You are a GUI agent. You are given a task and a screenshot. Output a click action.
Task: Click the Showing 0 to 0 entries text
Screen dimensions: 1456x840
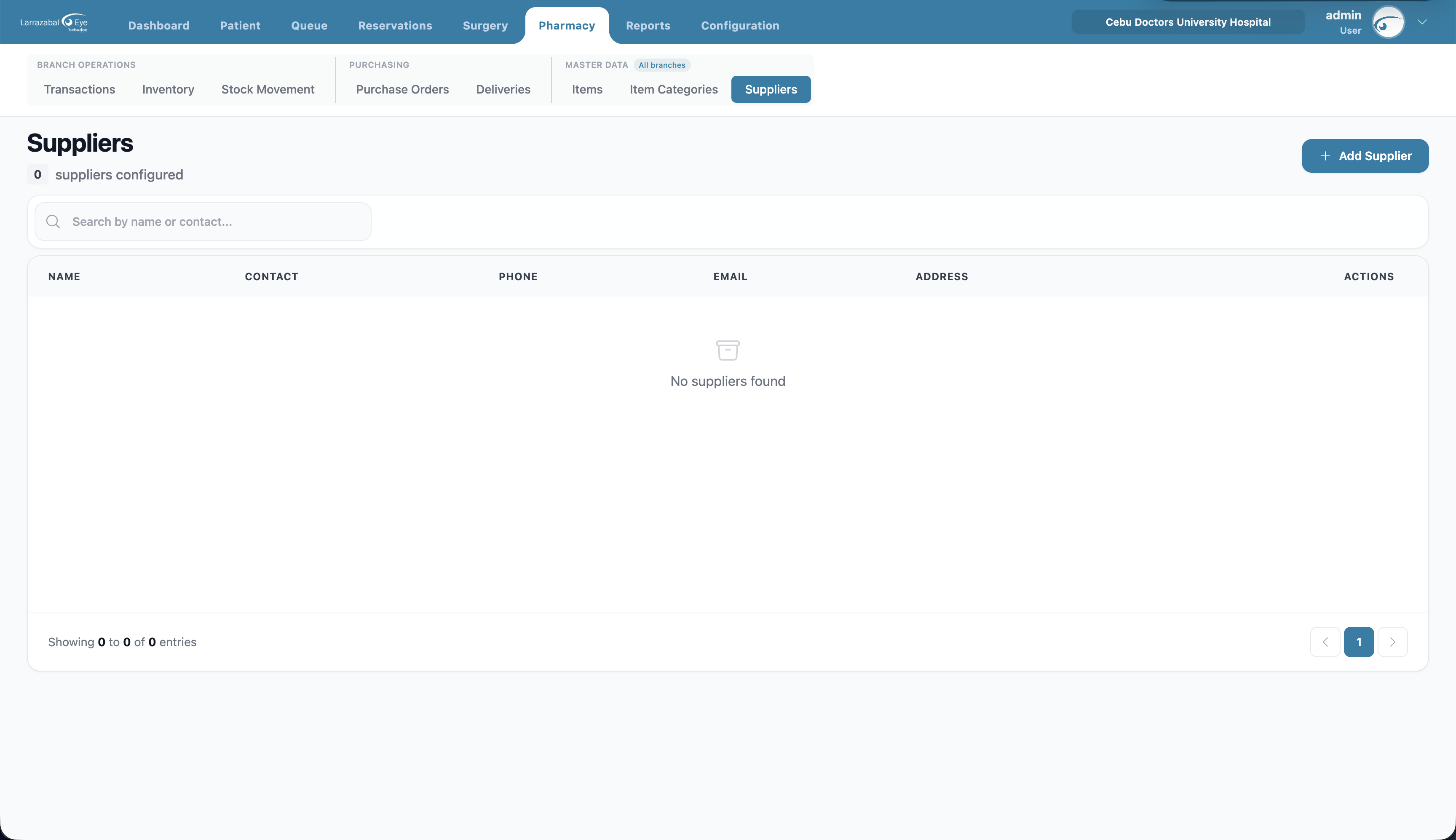click(122, 642)
